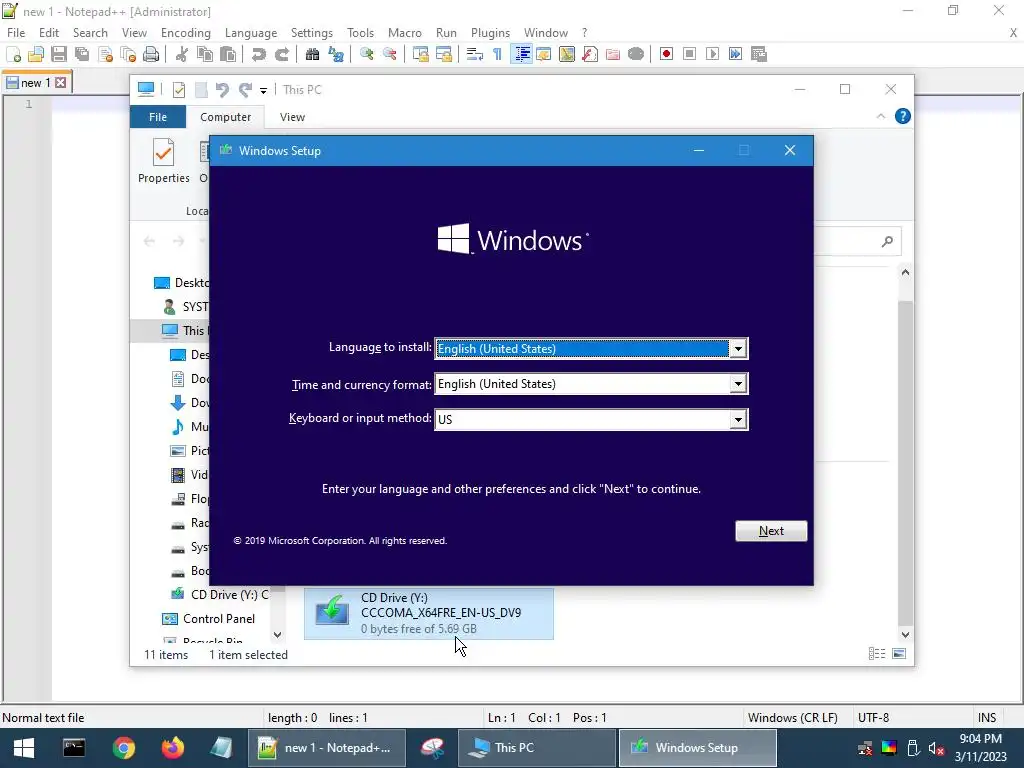
Task: Cut using the scissors icon in Notepad++
Action: click(182, 54)
